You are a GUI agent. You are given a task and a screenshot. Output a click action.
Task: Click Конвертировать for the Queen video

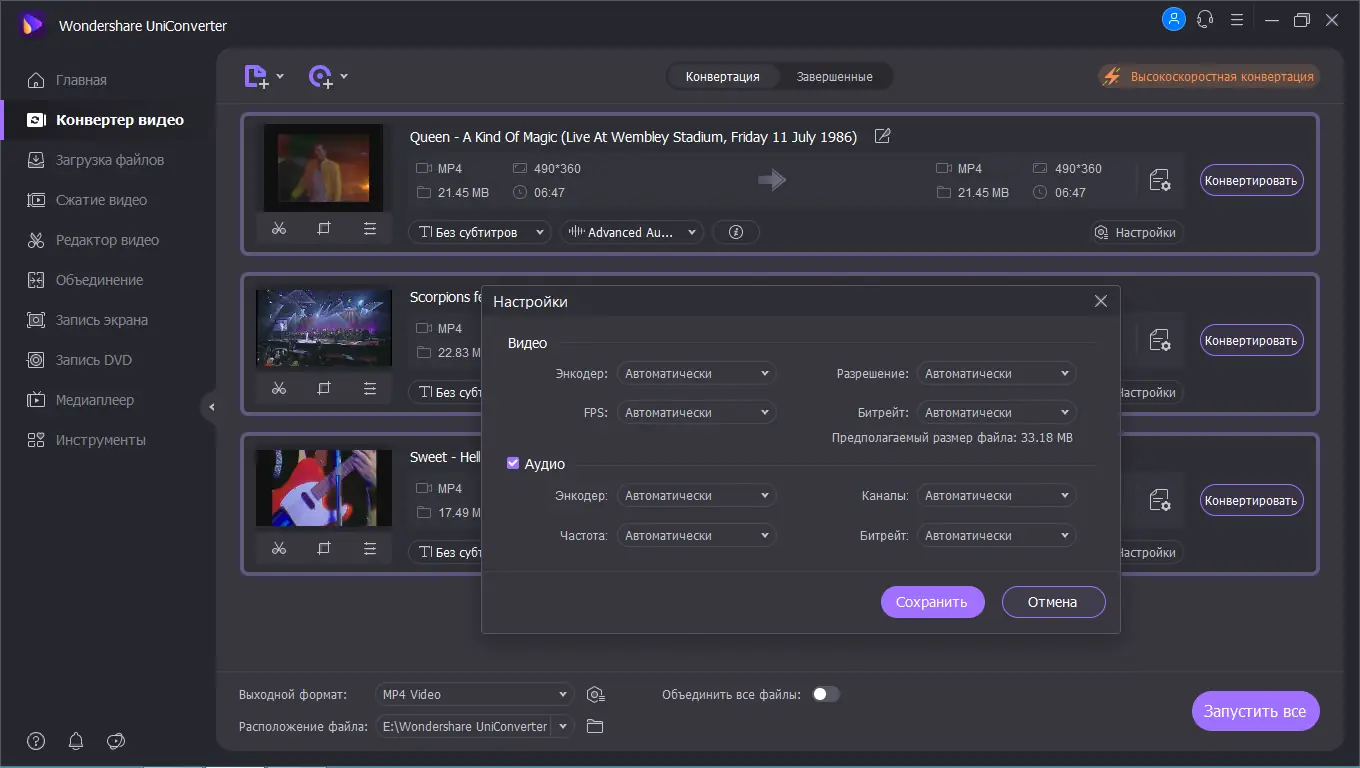click(x=1251, y=180)
